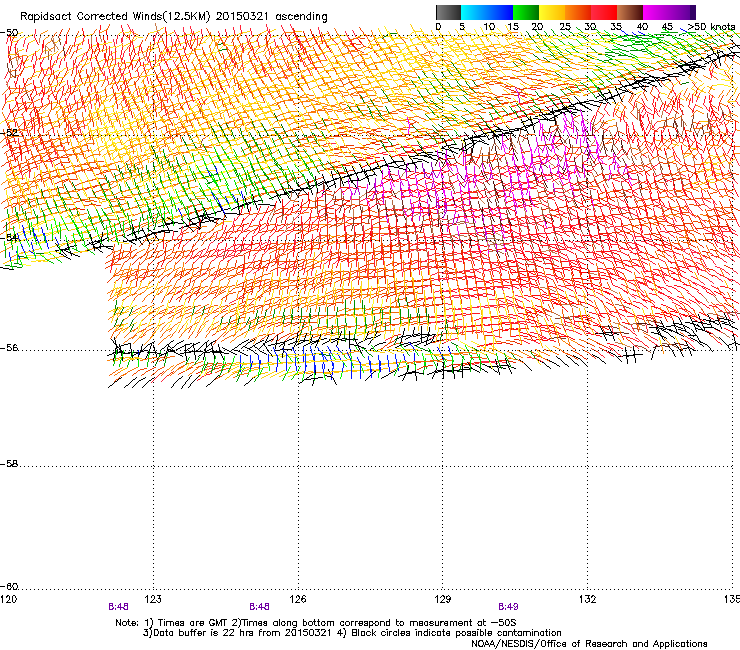
Task: Click the red 30-35 knots legend color
Action: tap(604, 12)
